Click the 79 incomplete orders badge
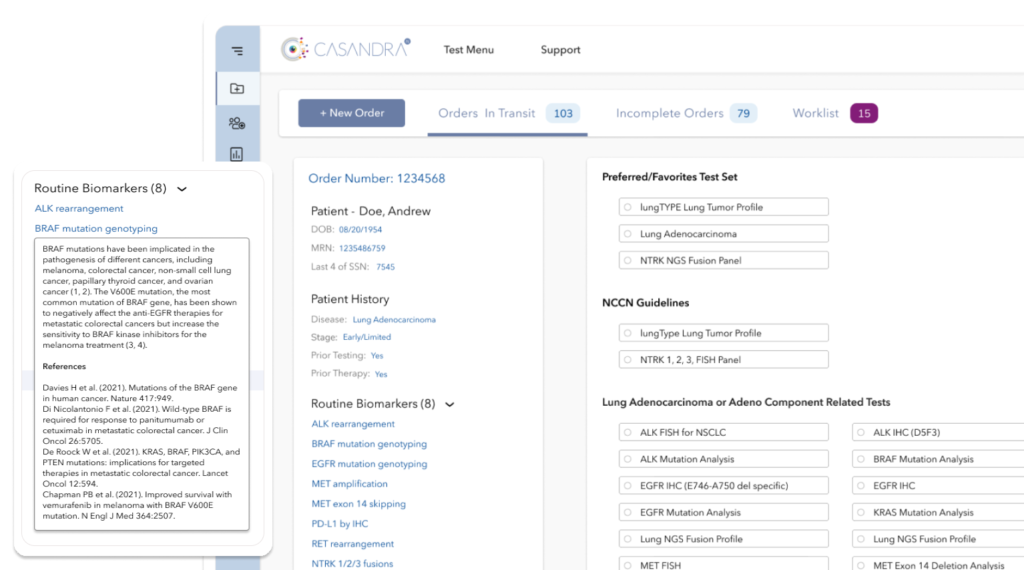The width and height of the screenshot is (1024, 570). 743,114
